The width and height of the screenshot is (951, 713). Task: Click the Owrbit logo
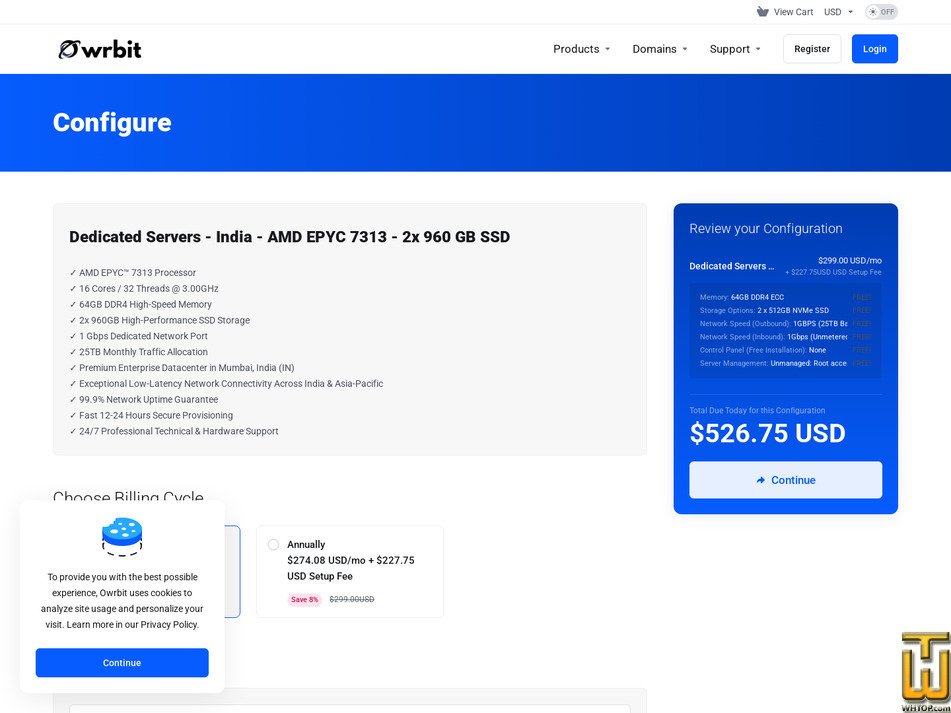tap(100, 49)
